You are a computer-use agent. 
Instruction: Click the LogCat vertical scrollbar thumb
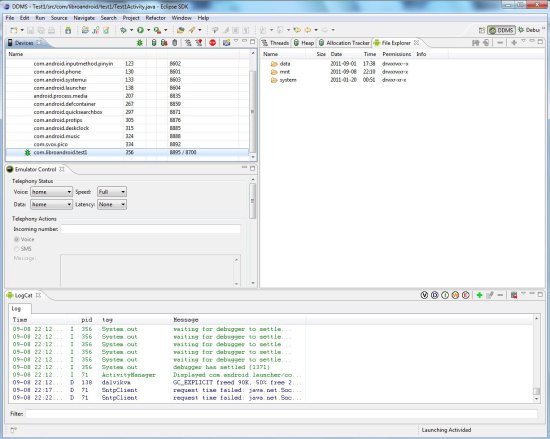(x=536, y=391)
